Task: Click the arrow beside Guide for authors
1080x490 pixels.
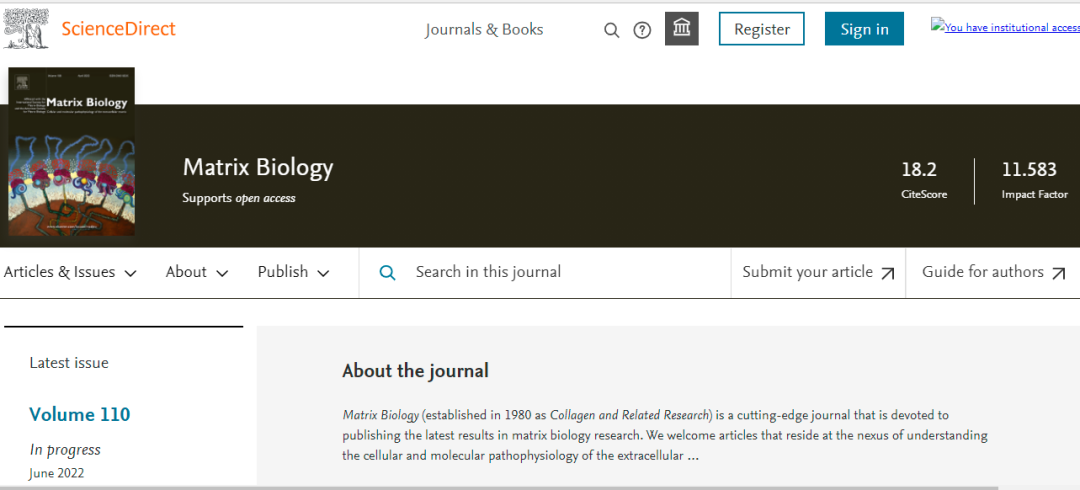Action: [x=1059, y=273]
